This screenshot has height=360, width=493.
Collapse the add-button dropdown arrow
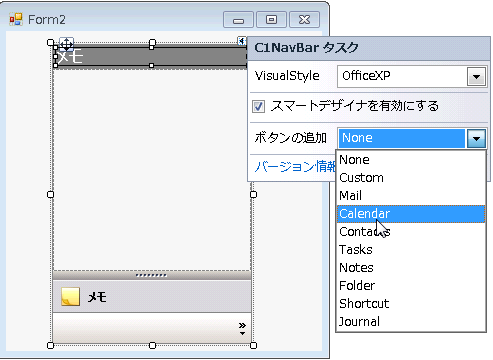tap(476, 138)
